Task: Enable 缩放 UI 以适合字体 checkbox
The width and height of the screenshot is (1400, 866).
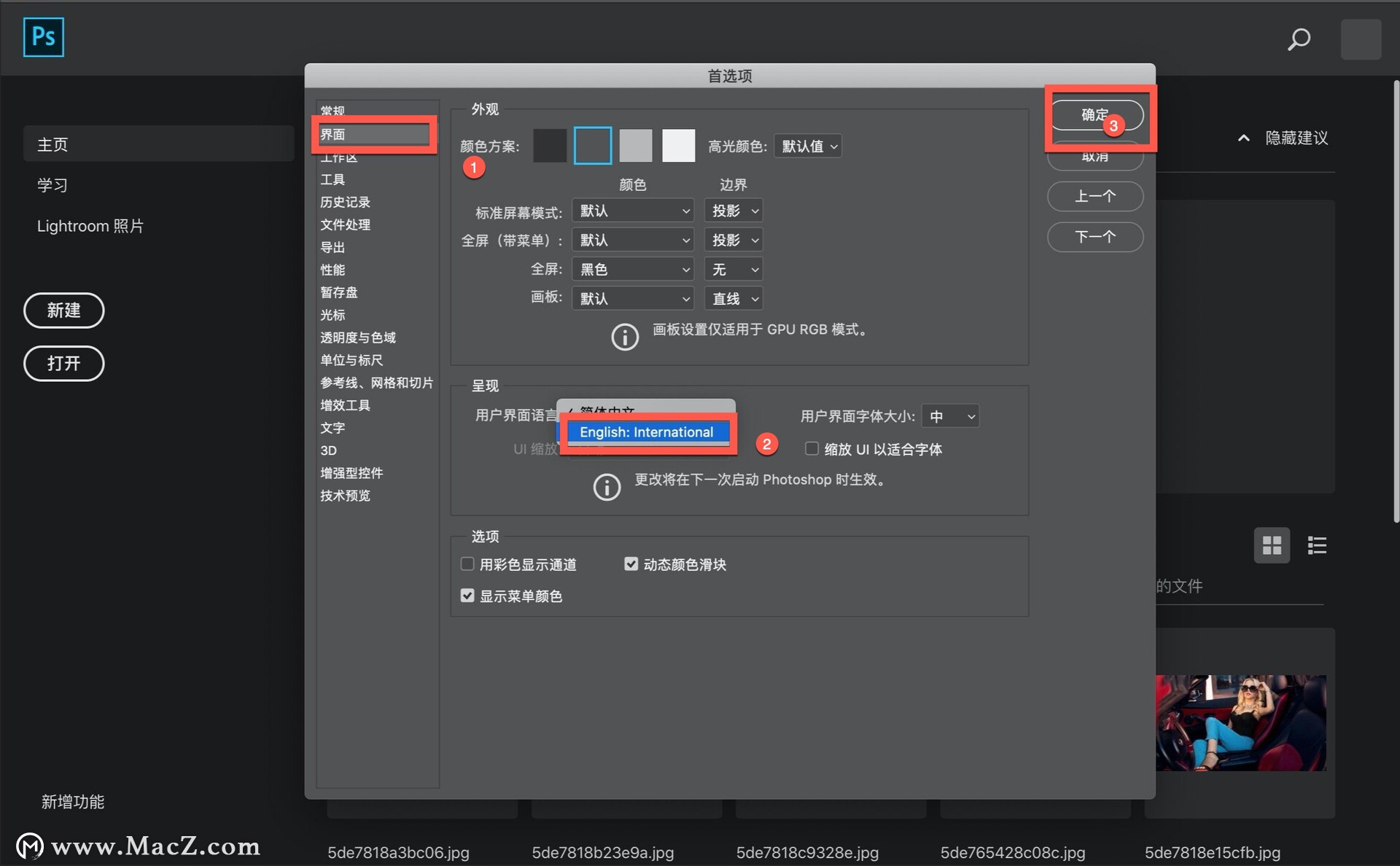Action: 812,448
